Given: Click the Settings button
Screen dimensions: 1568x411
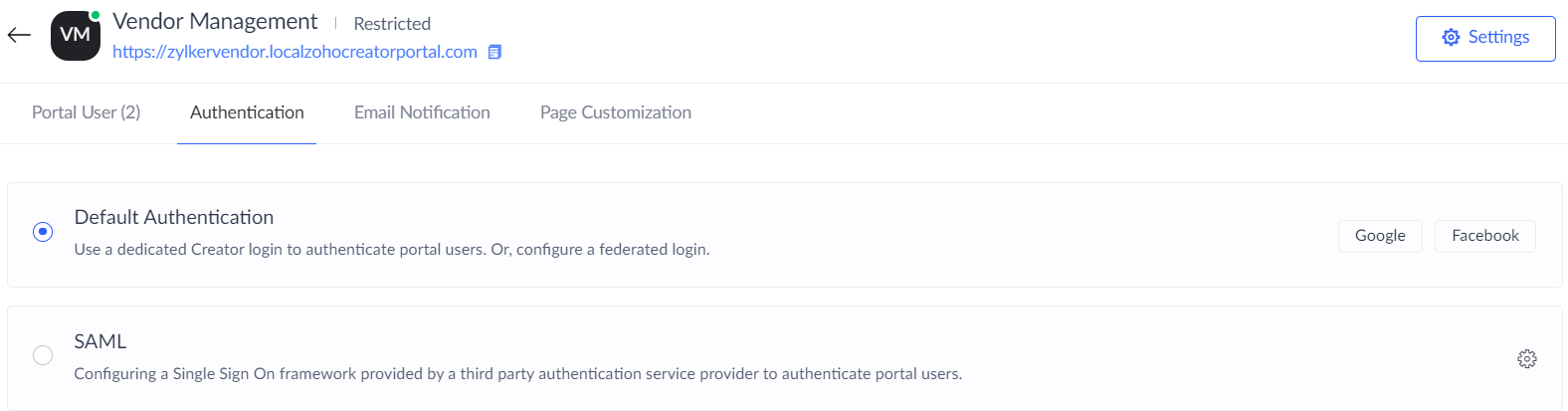Looking at the screenshot, I should click(x=1485, y=39).
